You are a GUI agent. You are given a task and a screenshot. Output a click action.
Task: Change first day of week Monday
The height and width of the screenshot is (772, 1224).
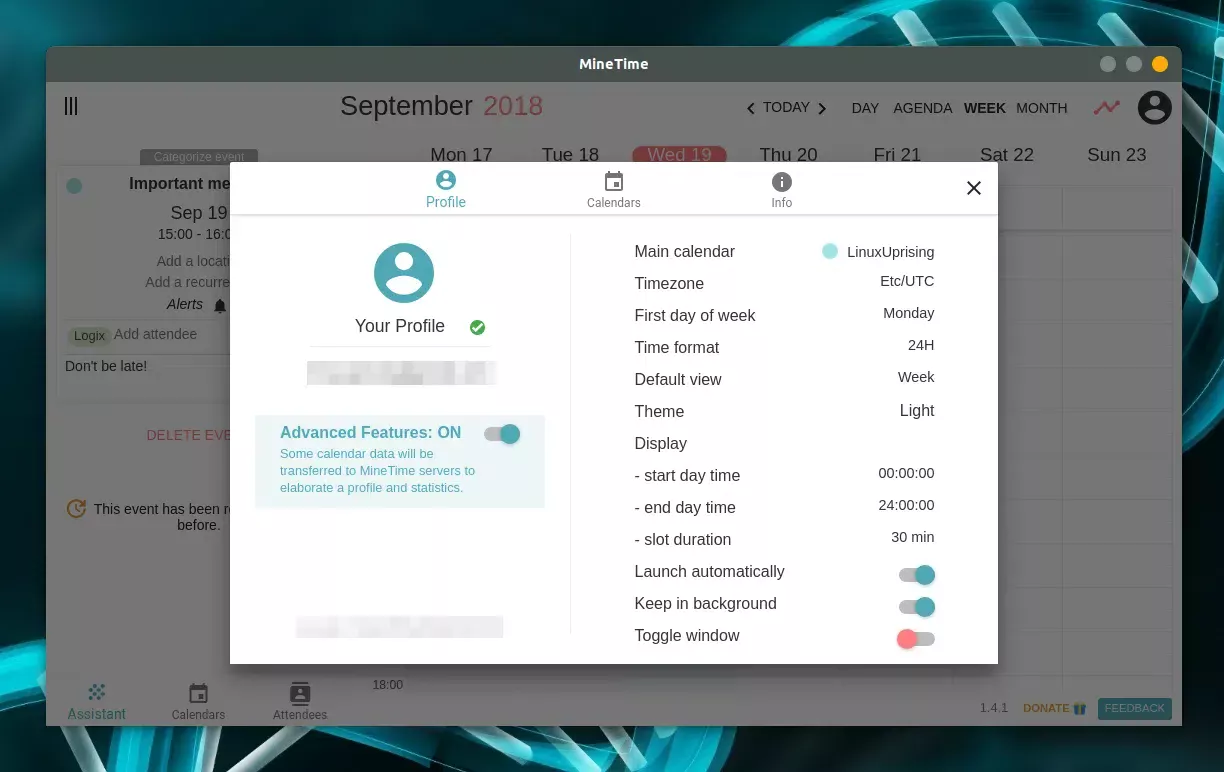click(909, 313)
